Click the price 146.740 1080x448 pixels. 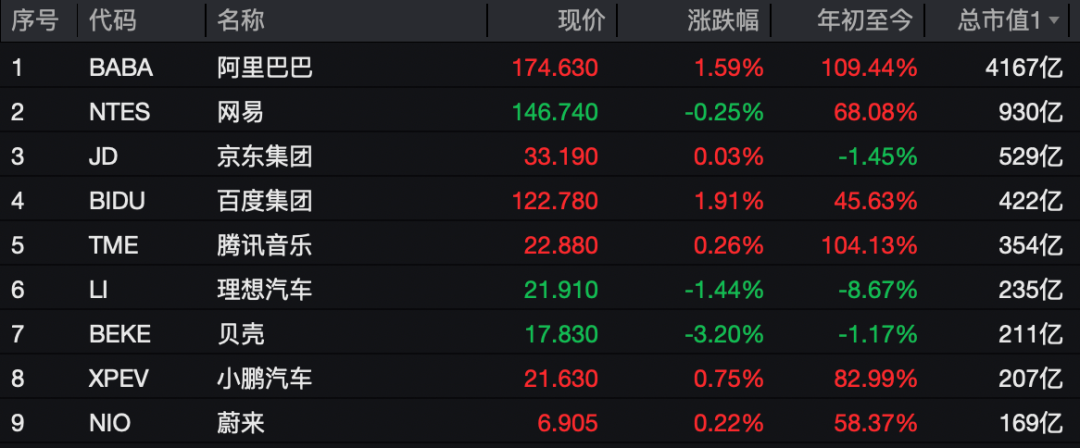coord(555,112)
